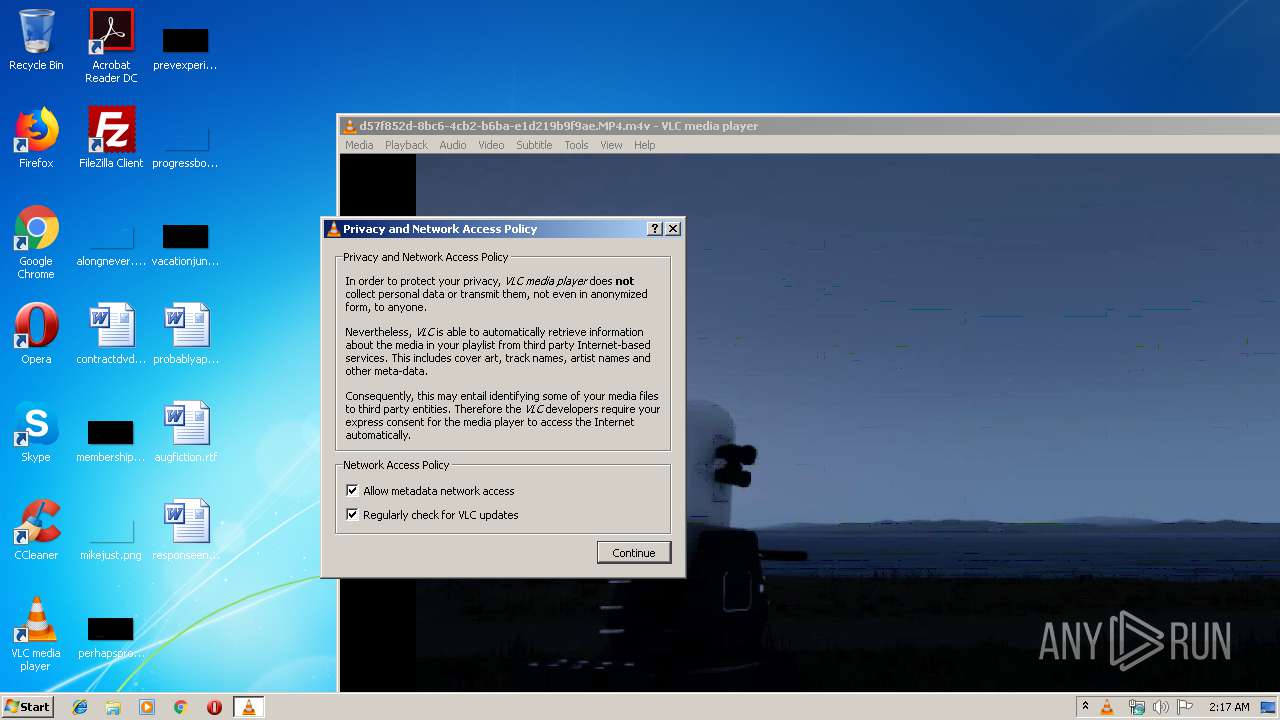
Task: Open Windows Explorer from the taskbar
Action: (113, 707)
